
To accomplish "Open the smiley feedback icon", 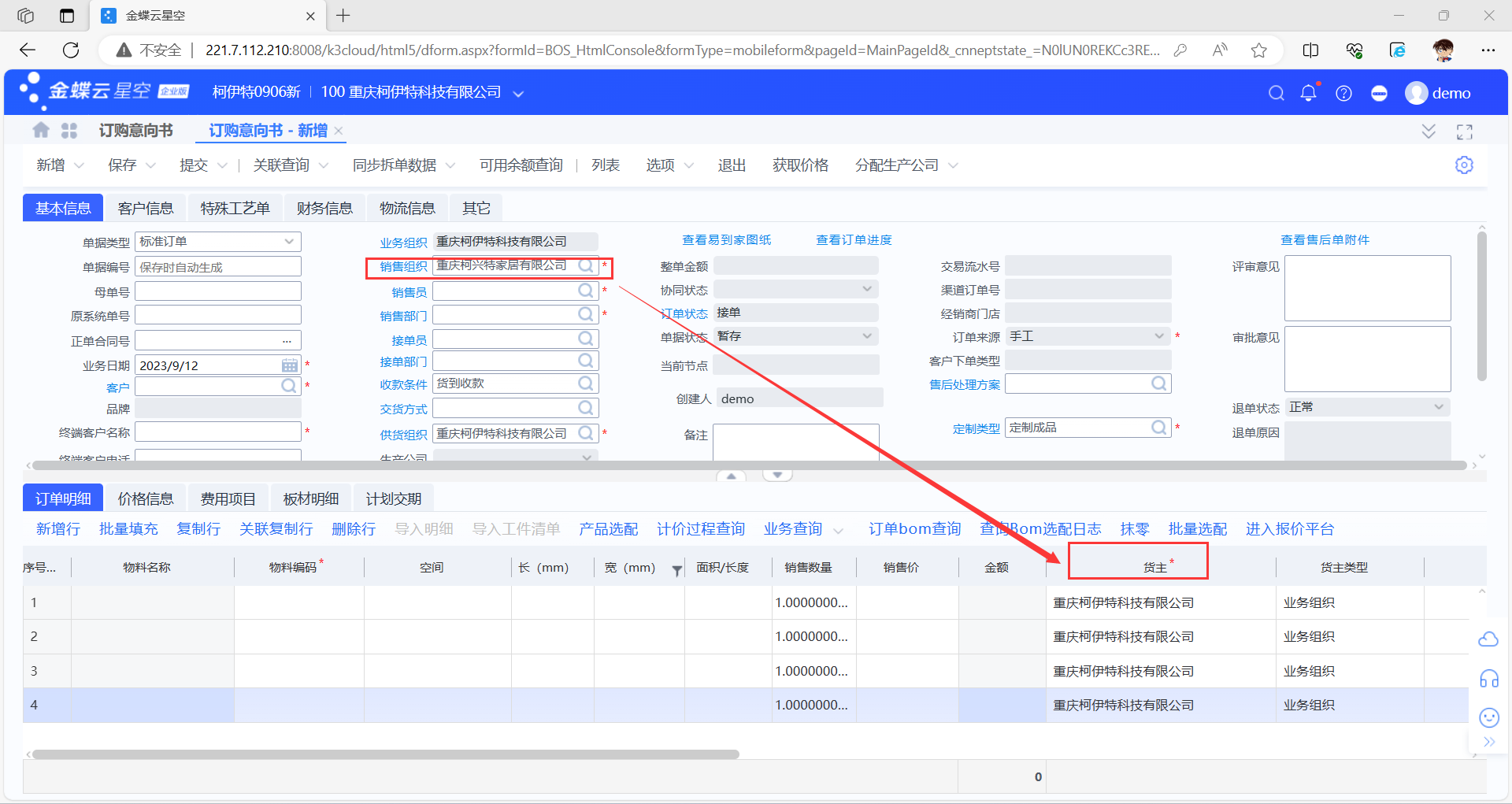I will (x=1489, y=717).
